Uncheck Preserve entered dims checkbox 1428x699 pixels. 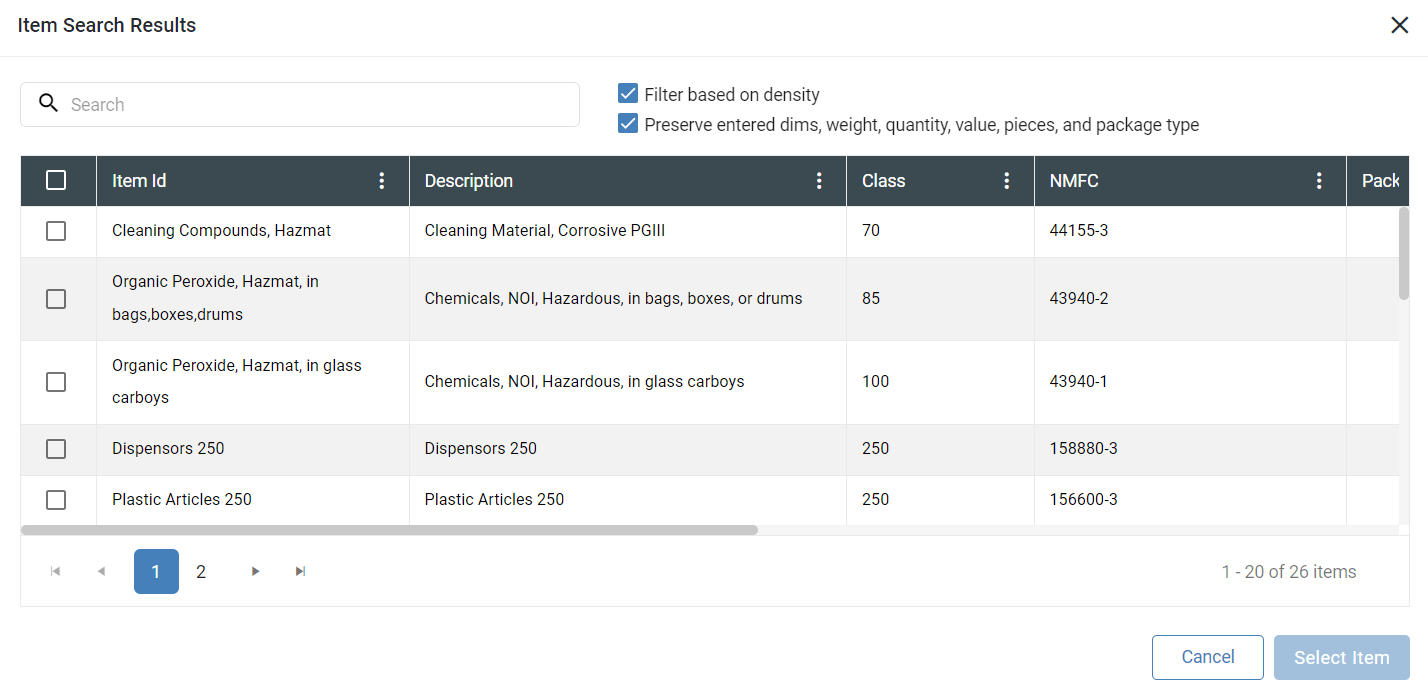click(628, 124)
